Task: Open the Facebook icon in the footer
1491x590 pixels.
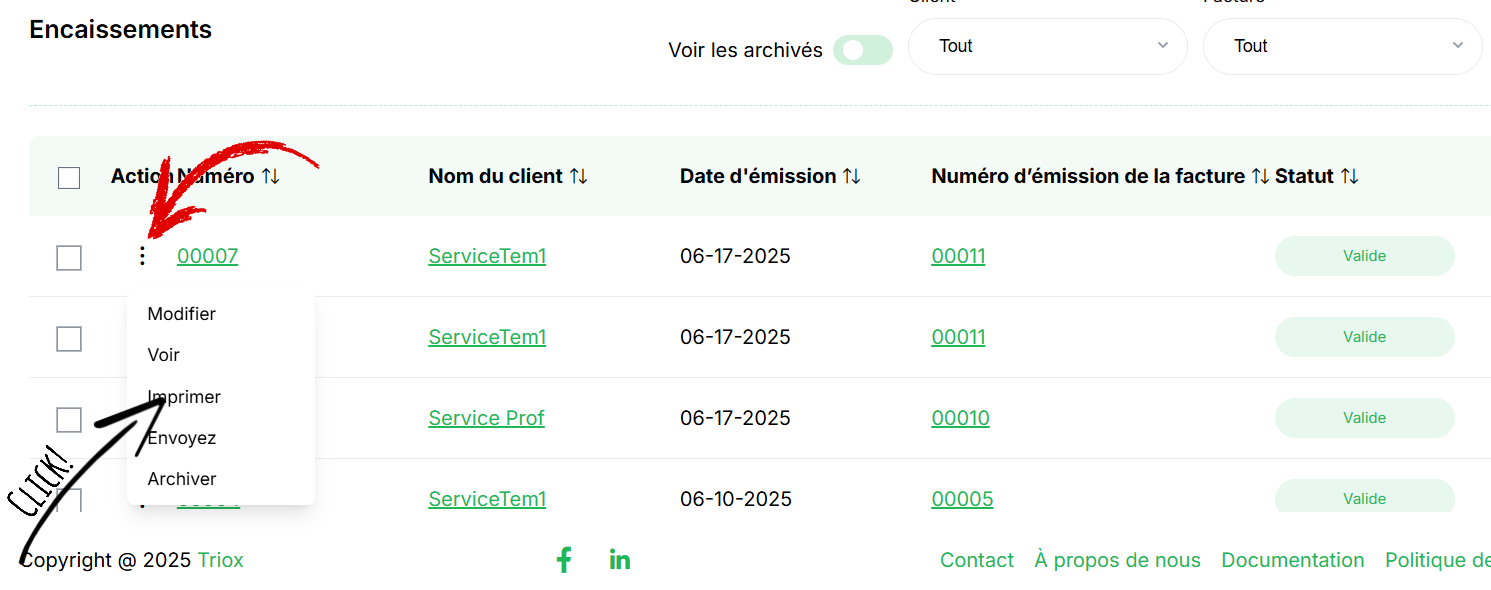Action: pos(564,560)
